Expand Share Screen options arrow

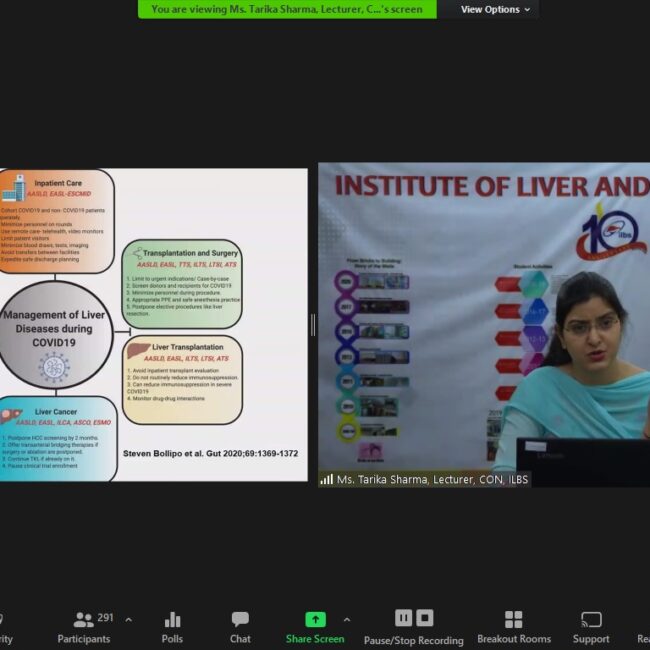coord(347,620)
